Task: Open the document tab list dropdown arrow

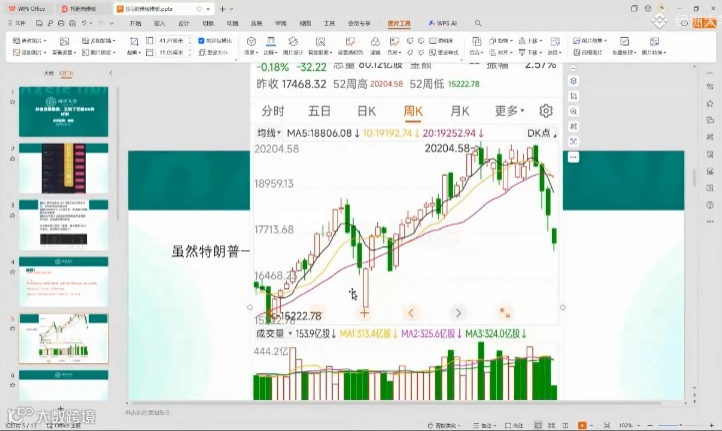Action: click(x=231, y=9)
